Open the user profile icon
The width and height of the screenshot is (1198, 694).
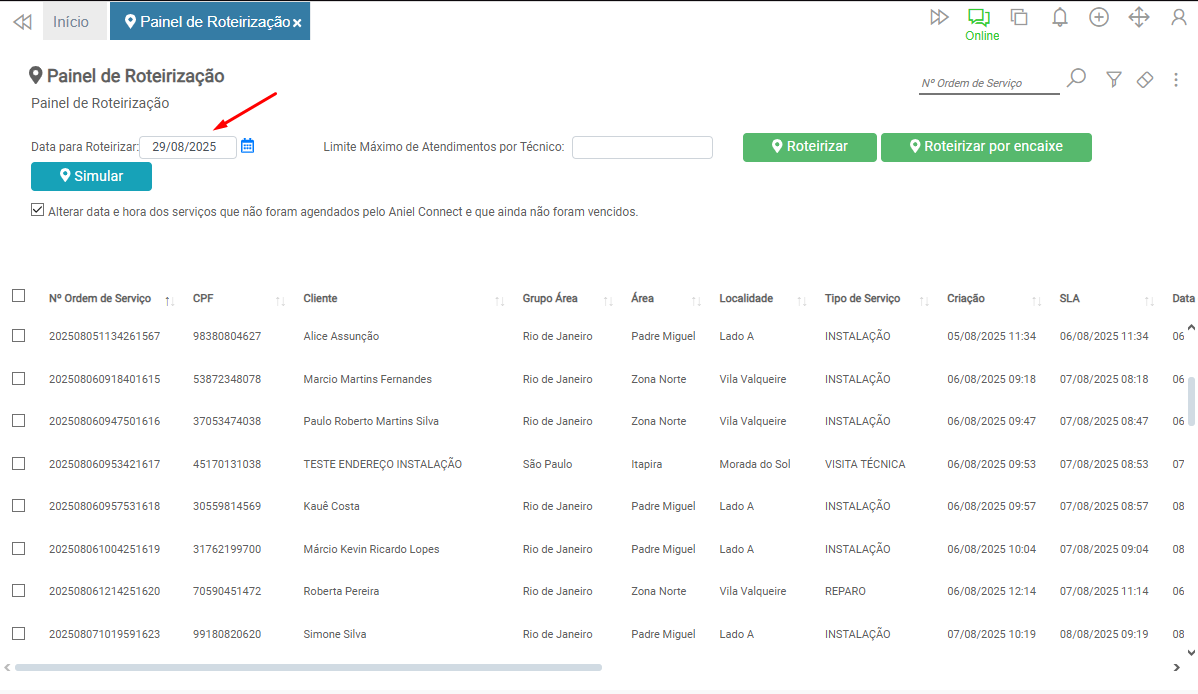point(1179,17)
